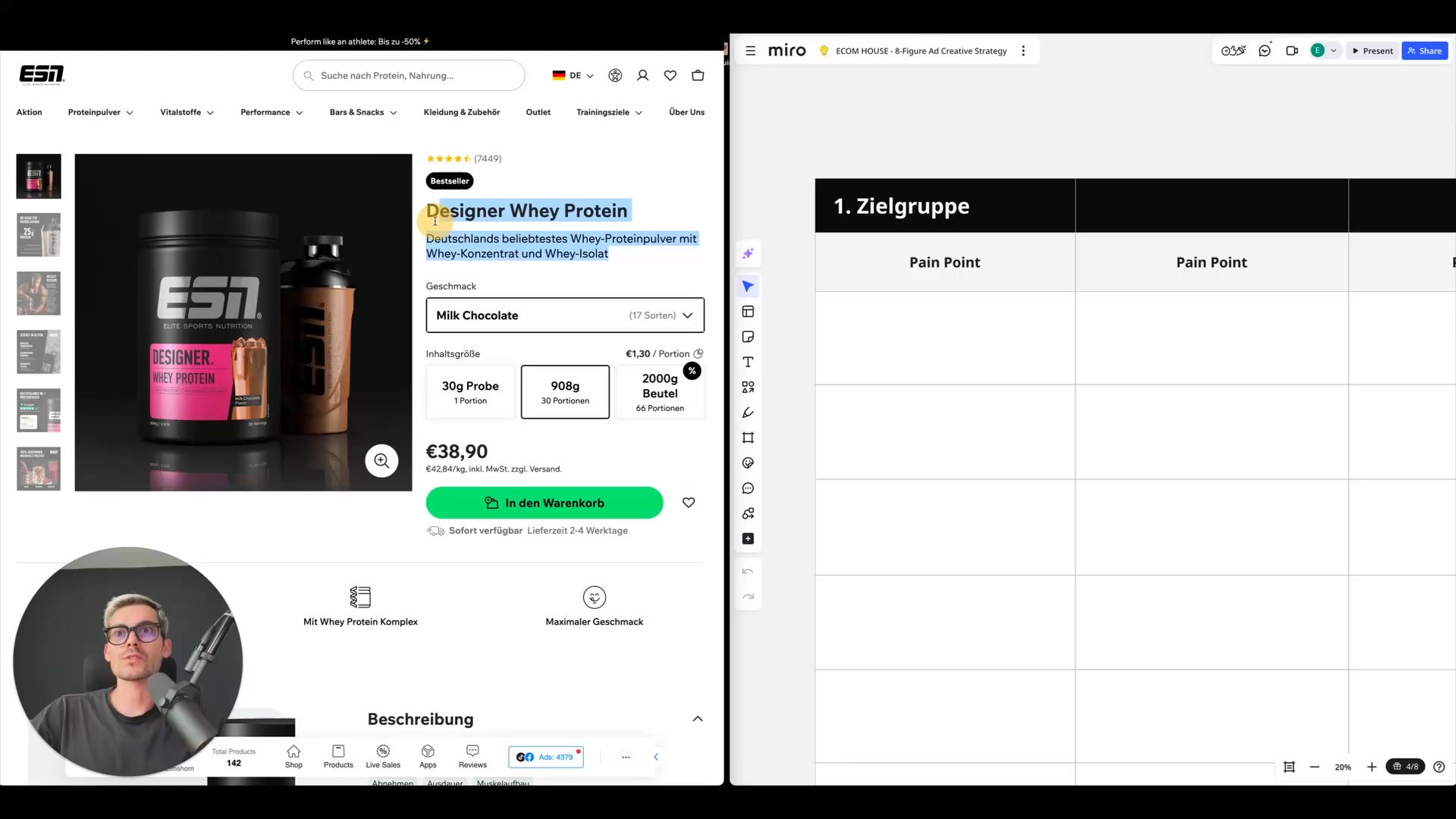This screenshot has height=819, width=1456.
Task: Open Miro hamburger main menu
Action: pyautogui.click(x=750, y=51)
